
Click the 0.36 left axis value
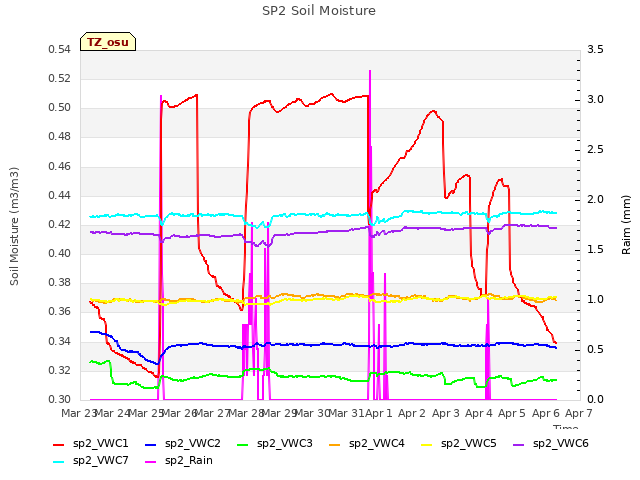coord(60,312)
